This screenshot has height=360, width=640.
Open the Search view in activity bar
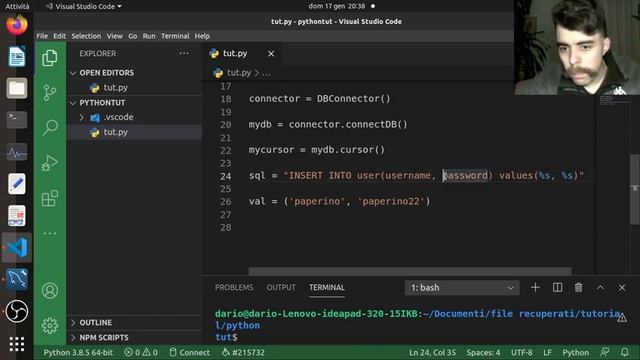point(50,128)
